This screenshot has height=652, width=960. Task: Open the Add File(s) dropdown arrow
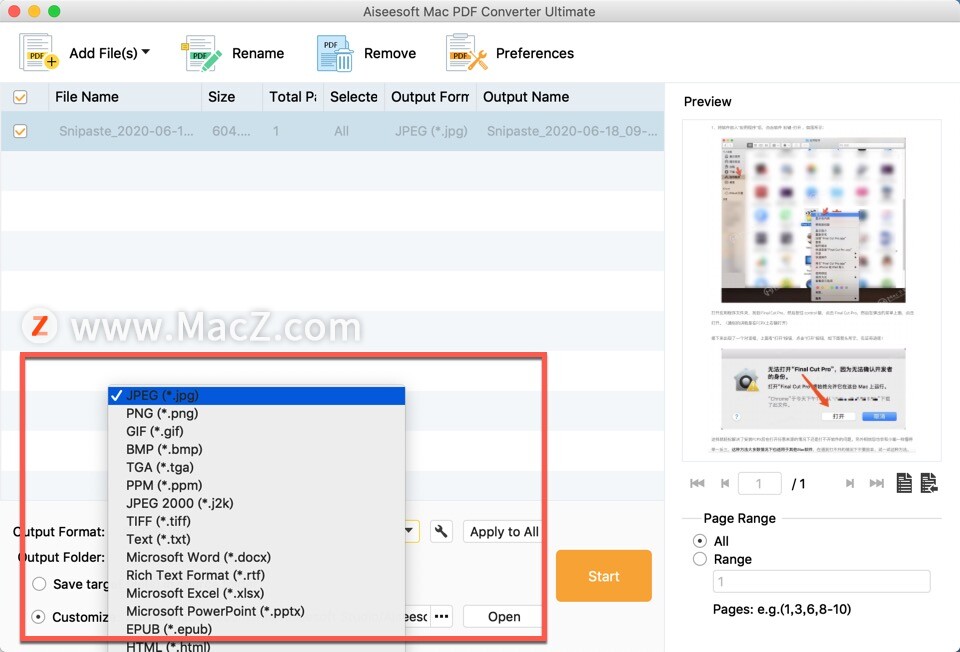(x=146, y=52)
